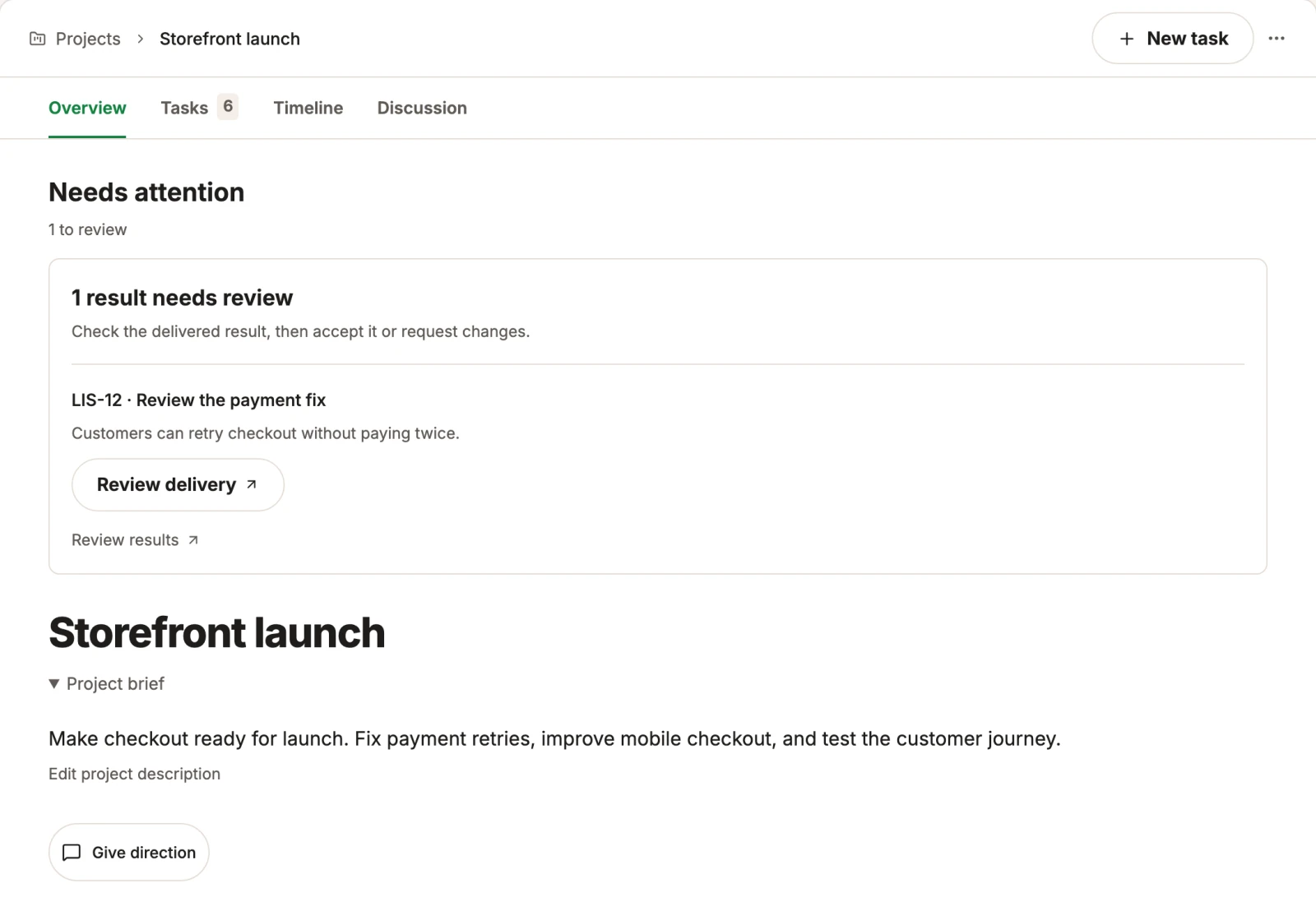Click the '1 to review' status text
Viewport: 1316px width, 897px height.
tap(87, 230)
